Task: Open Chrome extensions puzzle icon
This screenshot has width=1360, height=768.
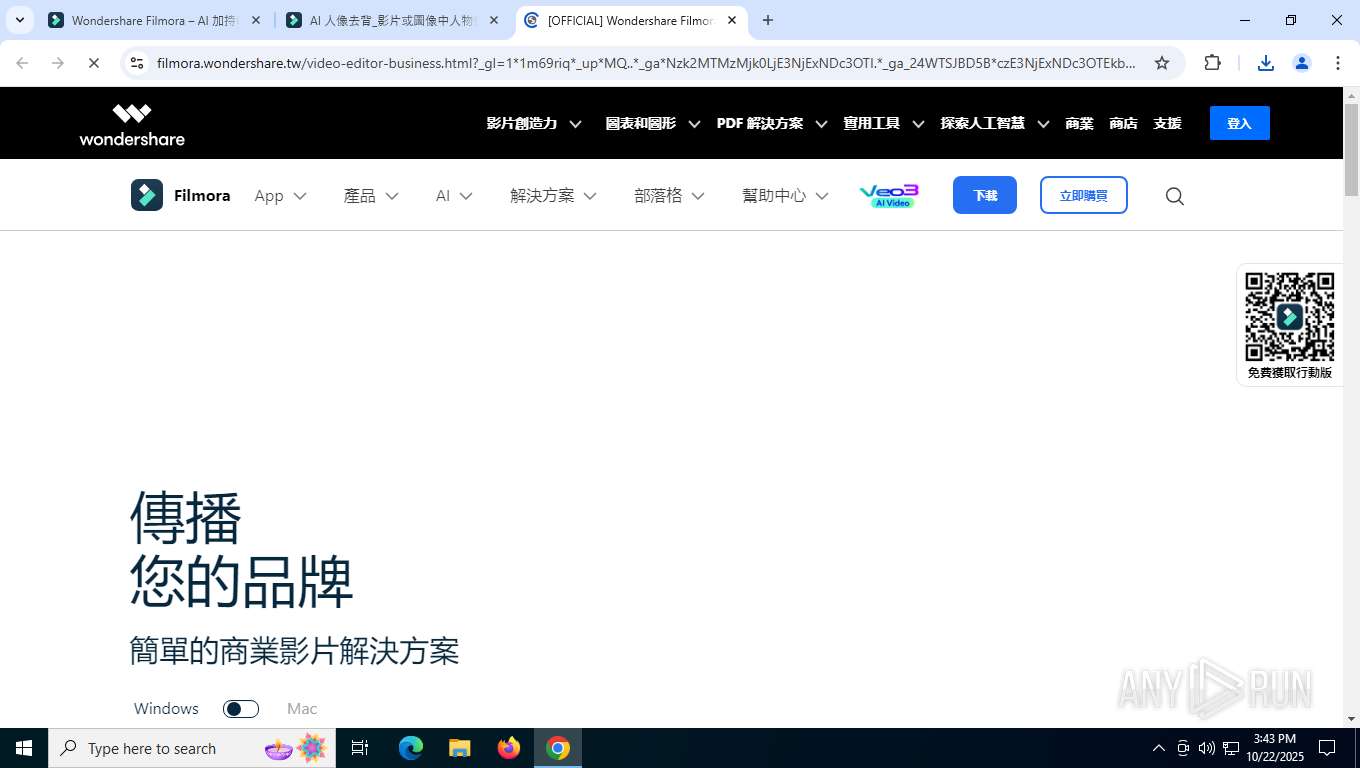Action: tap(1212, 63)
